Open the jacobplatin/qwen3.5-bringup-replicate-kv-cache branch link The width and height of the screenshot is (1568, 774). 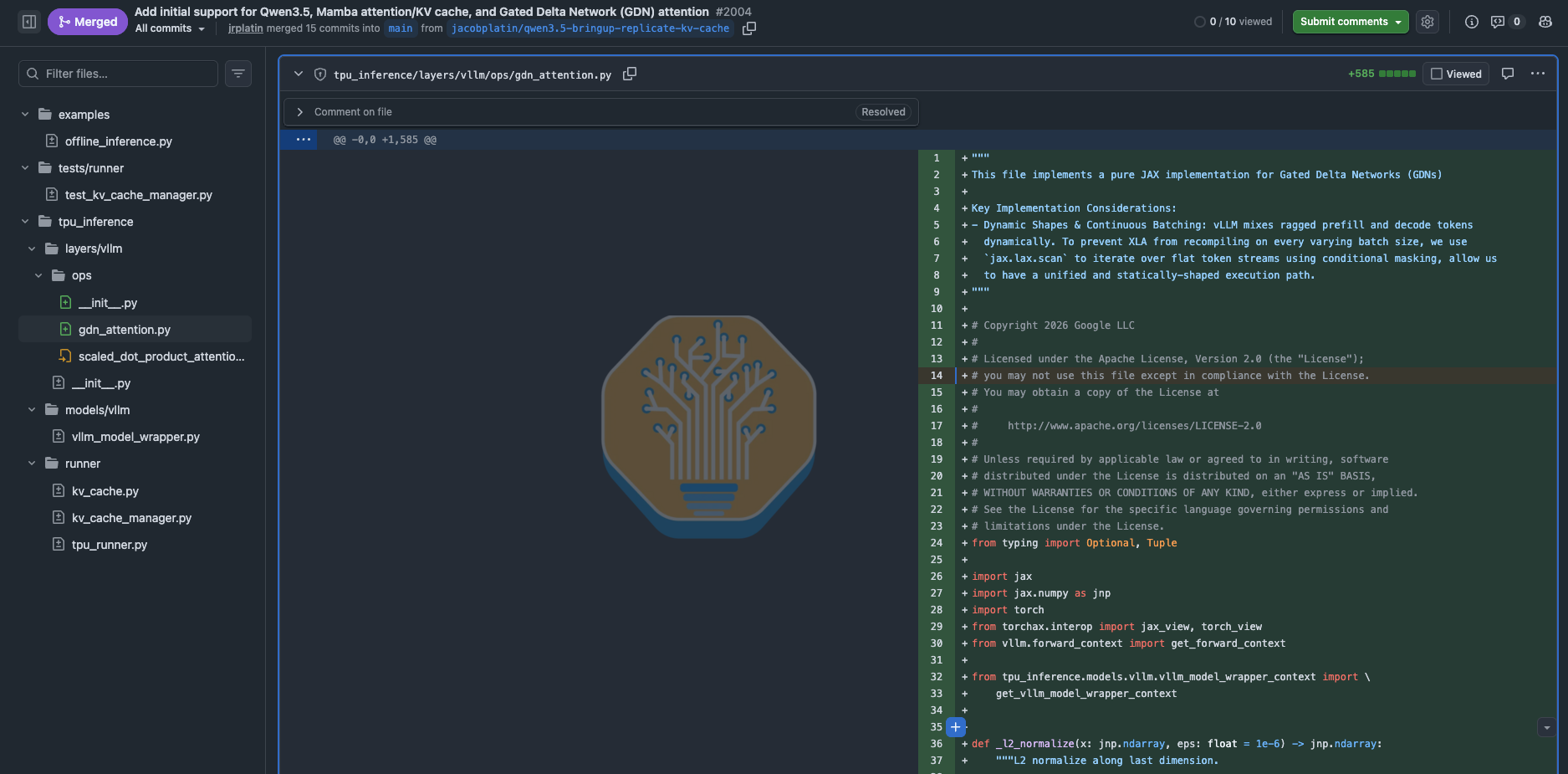point(590,28)
